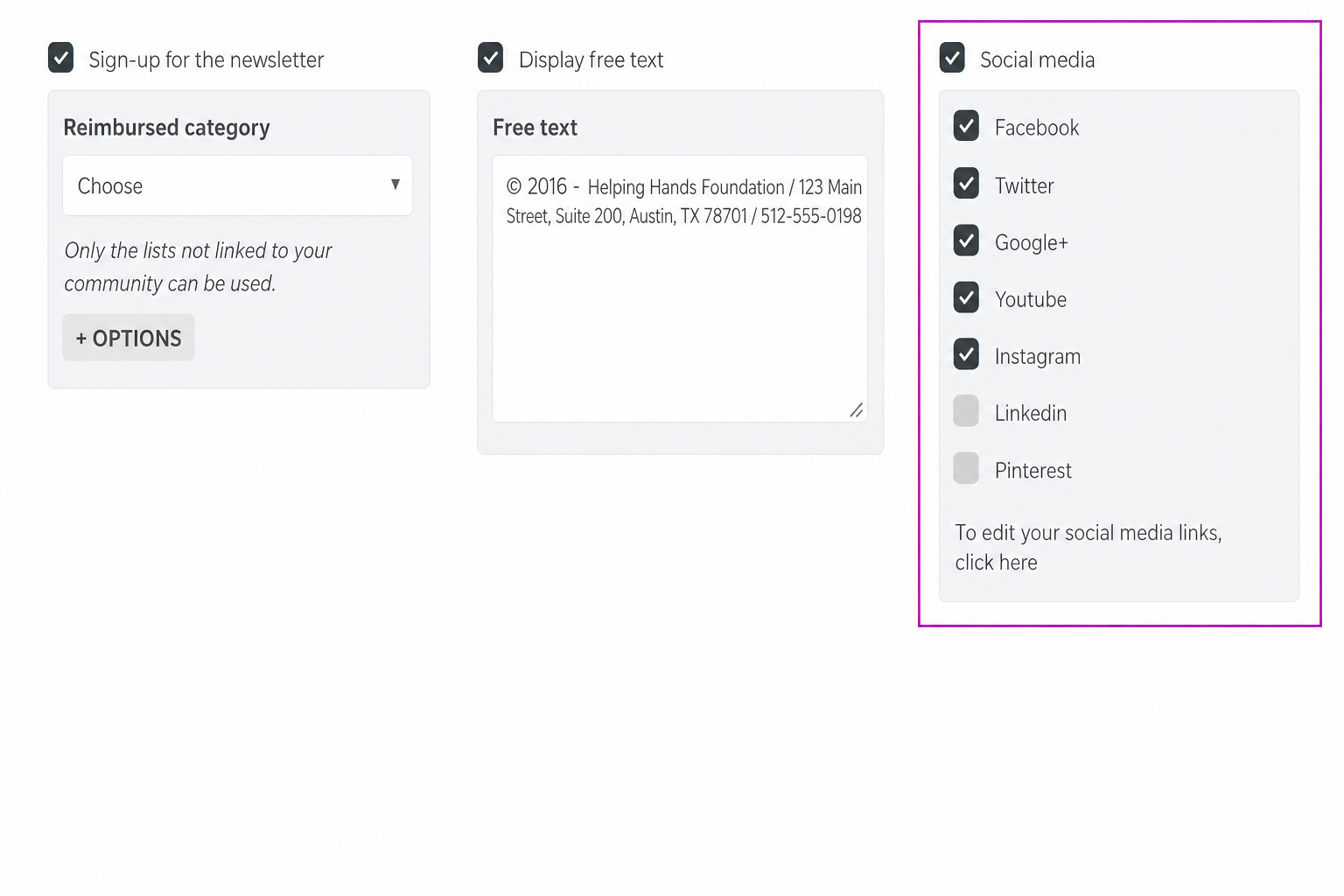Screen dimensions: 1344x896
Task: Click the + OPTIONS button
Action: [129, 338]
